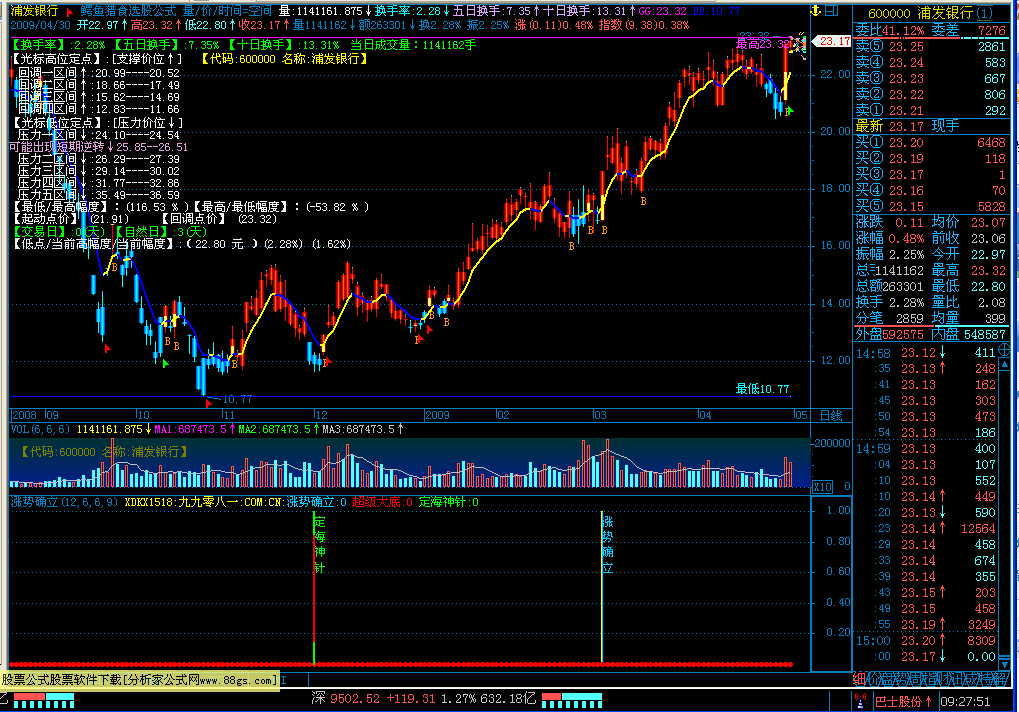The width and height of the screenshot is (1019, 712).
Task: Select the 买⑤ 23.15 bid row
Action: 931,207
